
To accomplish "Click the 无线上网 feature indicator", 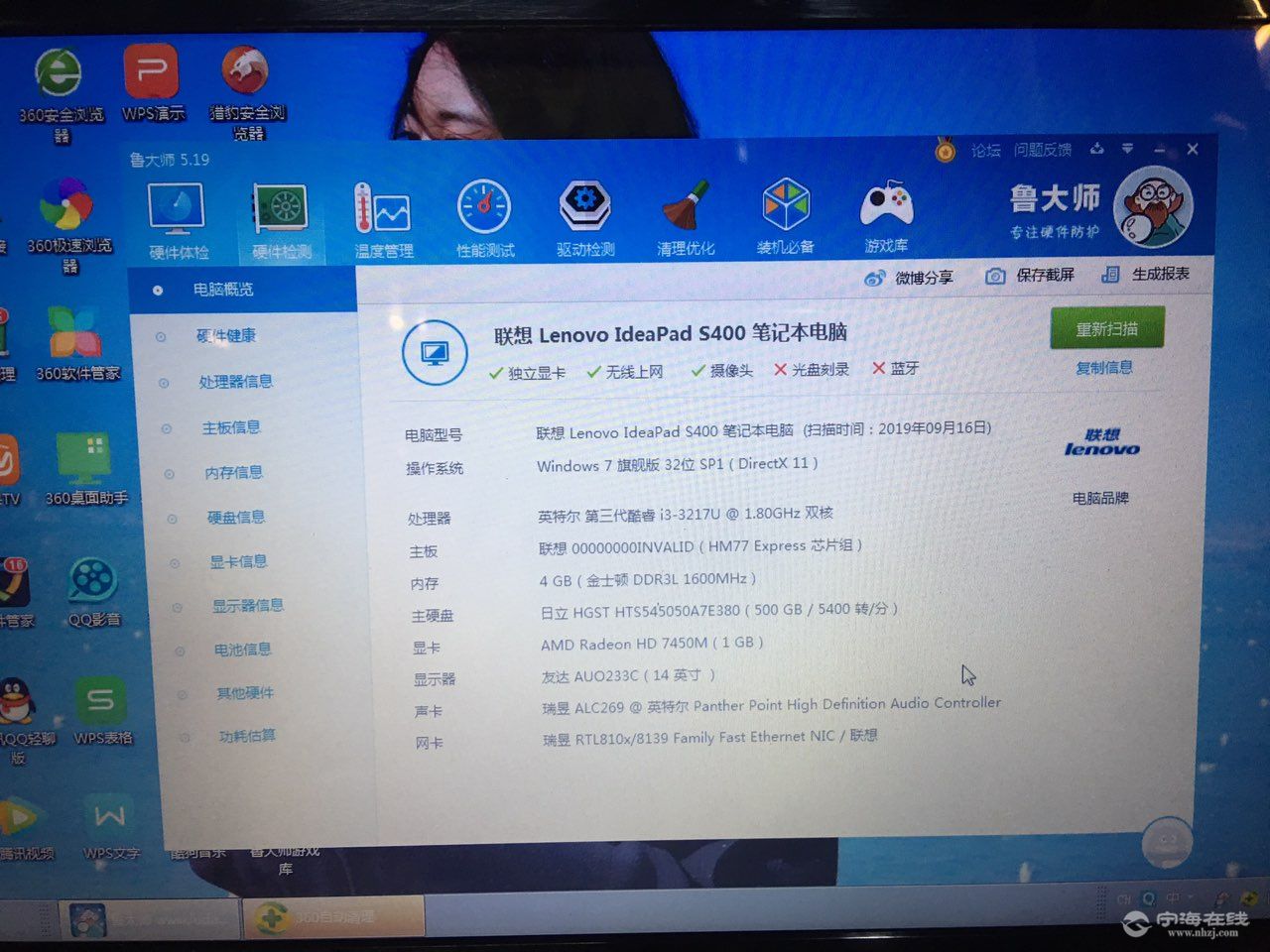I will coord(624,372).
